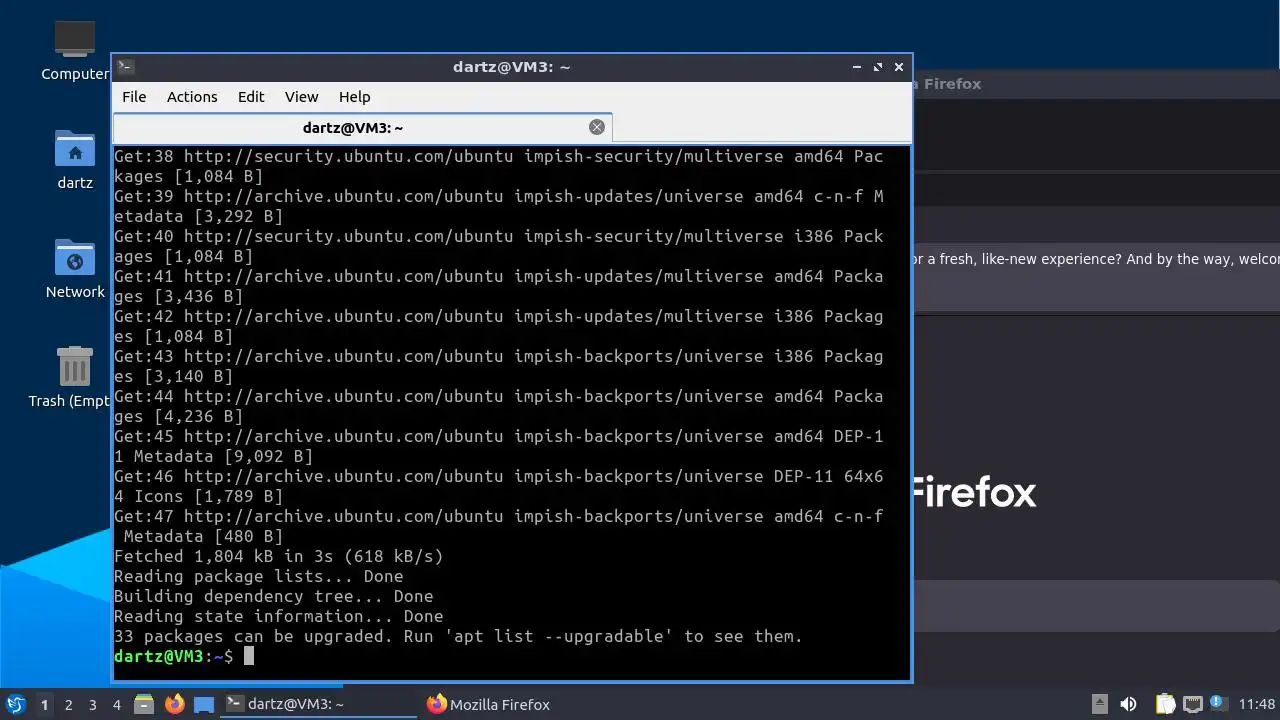The image size is (1280, 720).
Task: Open the clipboard manager tray icon
Action: (1165, 704)
